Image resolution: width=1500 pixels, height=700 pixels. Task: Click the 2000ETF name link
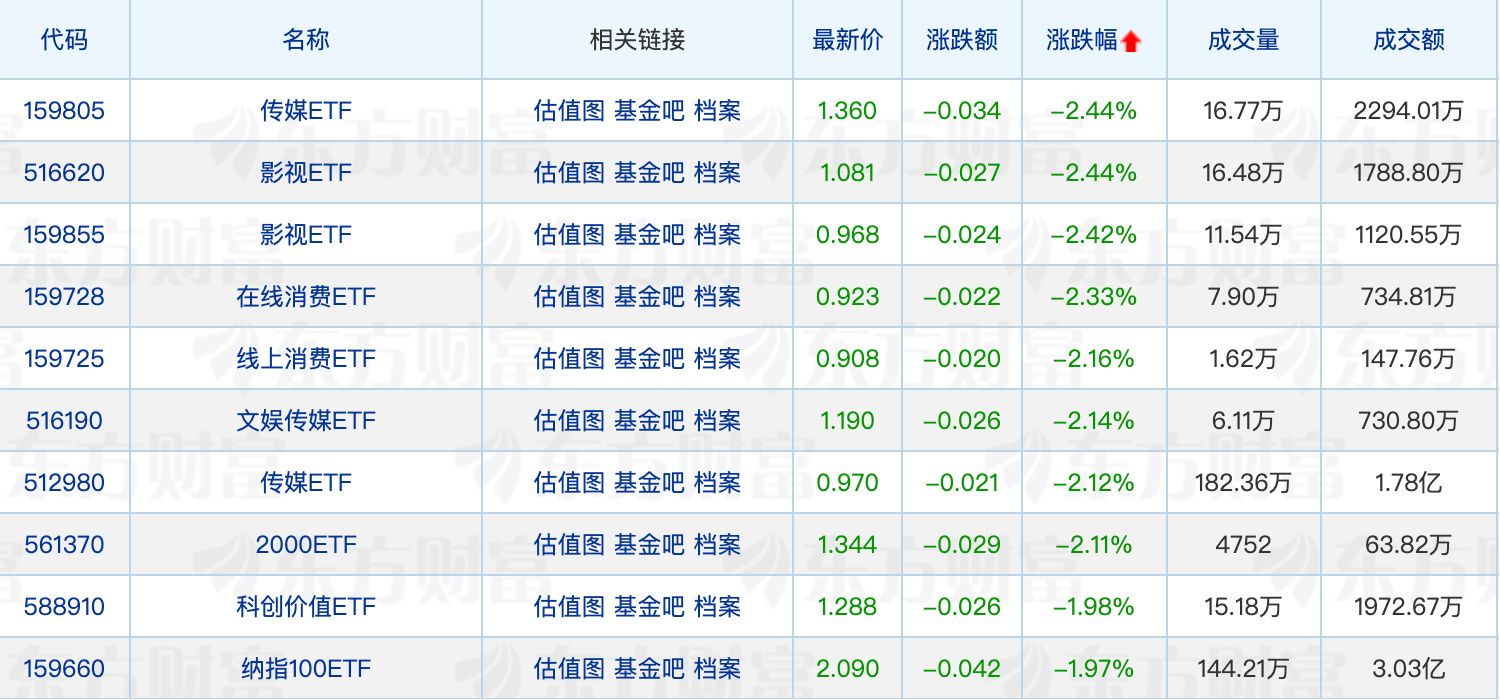coord(306,545)
